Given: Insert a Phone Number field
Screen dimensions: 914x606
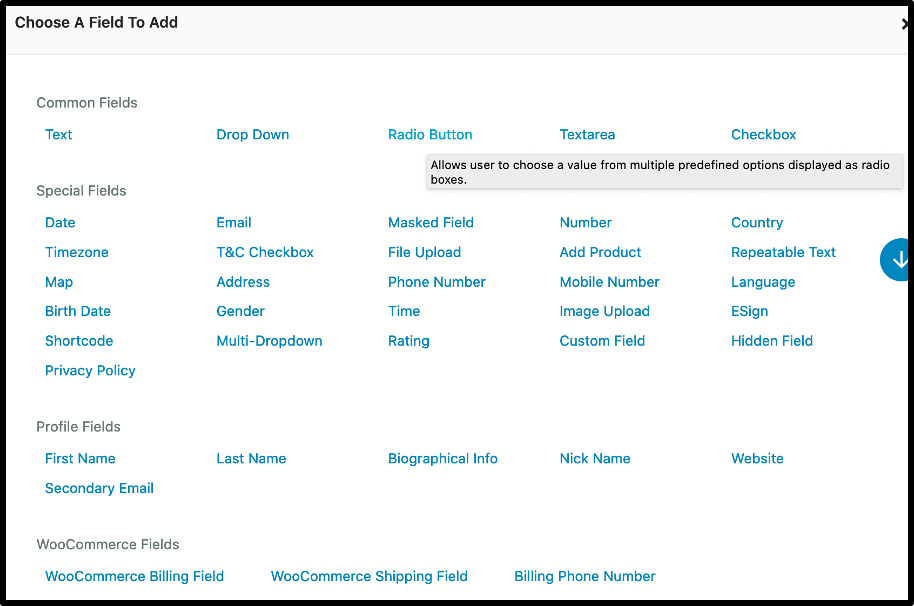Looking at the screenshot, I should 436,282.
